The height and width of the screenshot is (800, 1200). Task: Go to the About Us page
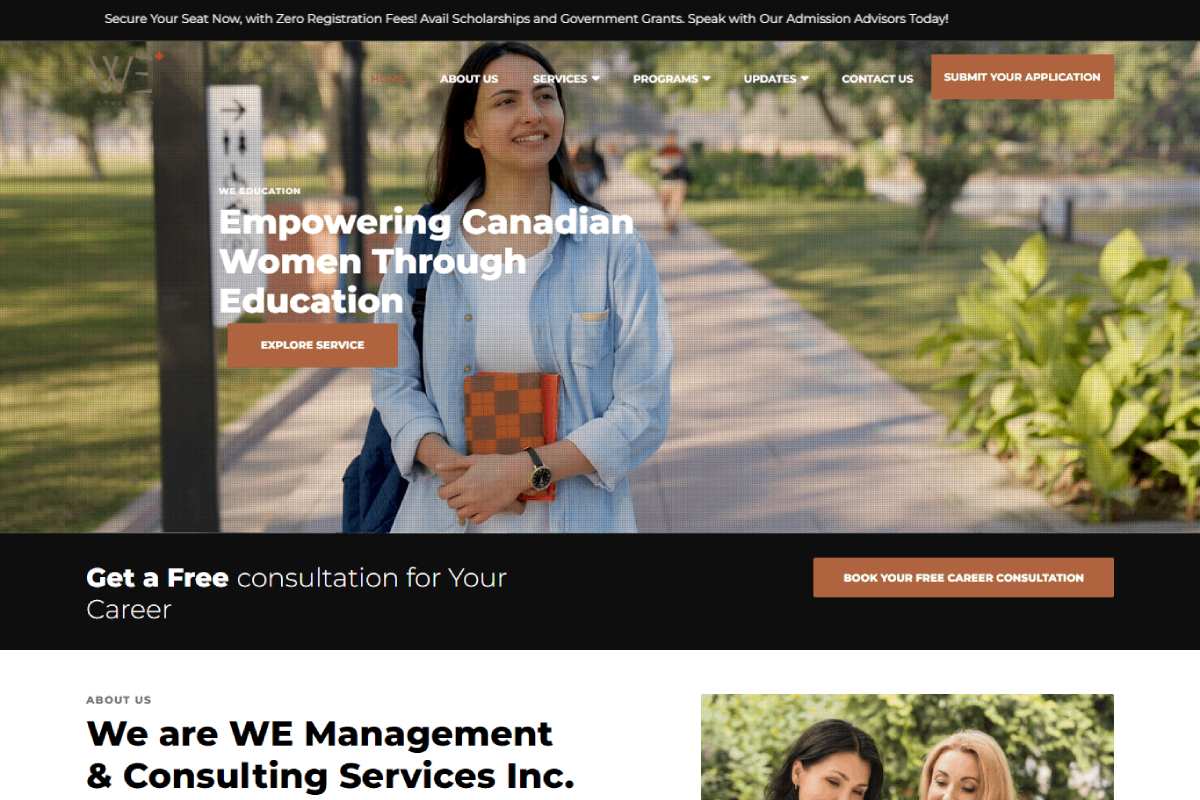[x=469, y=79]
